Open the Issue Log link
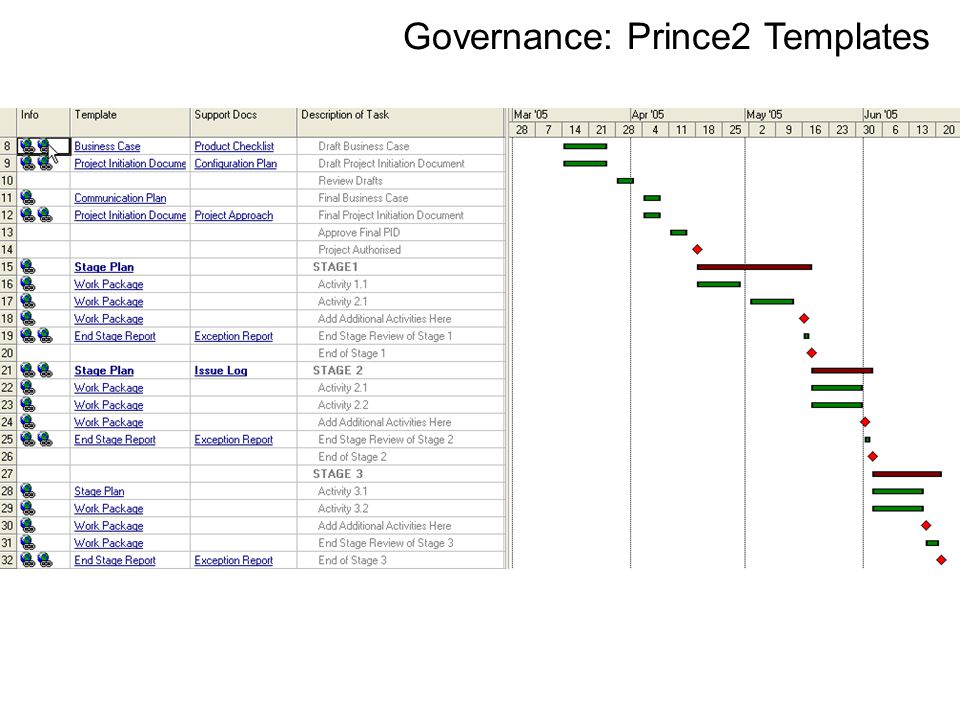Image resolution: width=960 pixels, height=720 pixels. pyautogui.click(x=220, y=370)
